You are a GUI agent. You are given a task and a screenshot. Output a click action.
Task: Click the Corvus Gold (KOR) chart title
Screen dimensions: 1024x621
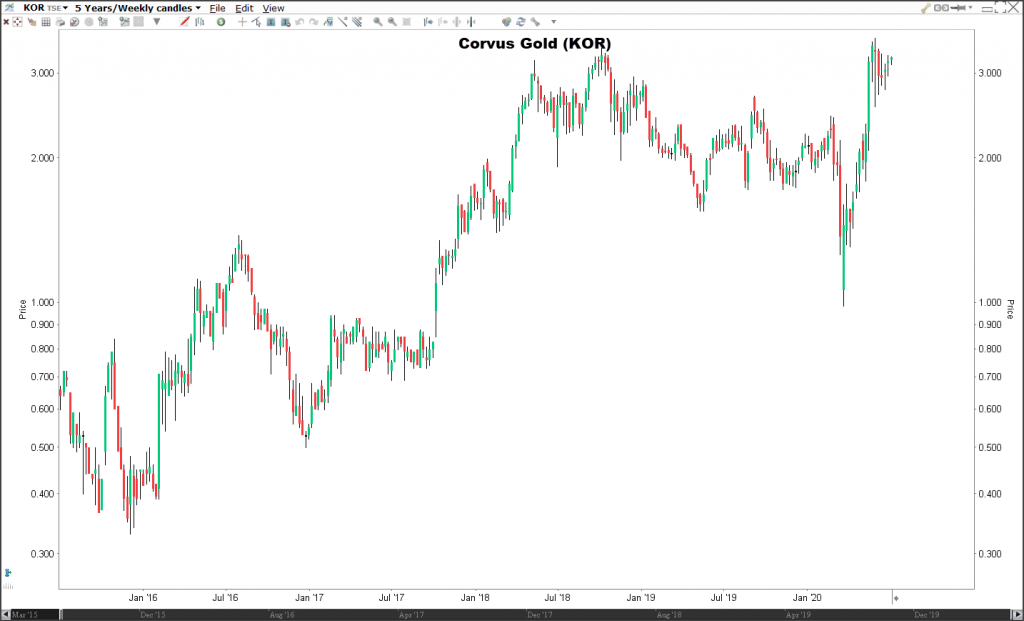coord(535,43)
